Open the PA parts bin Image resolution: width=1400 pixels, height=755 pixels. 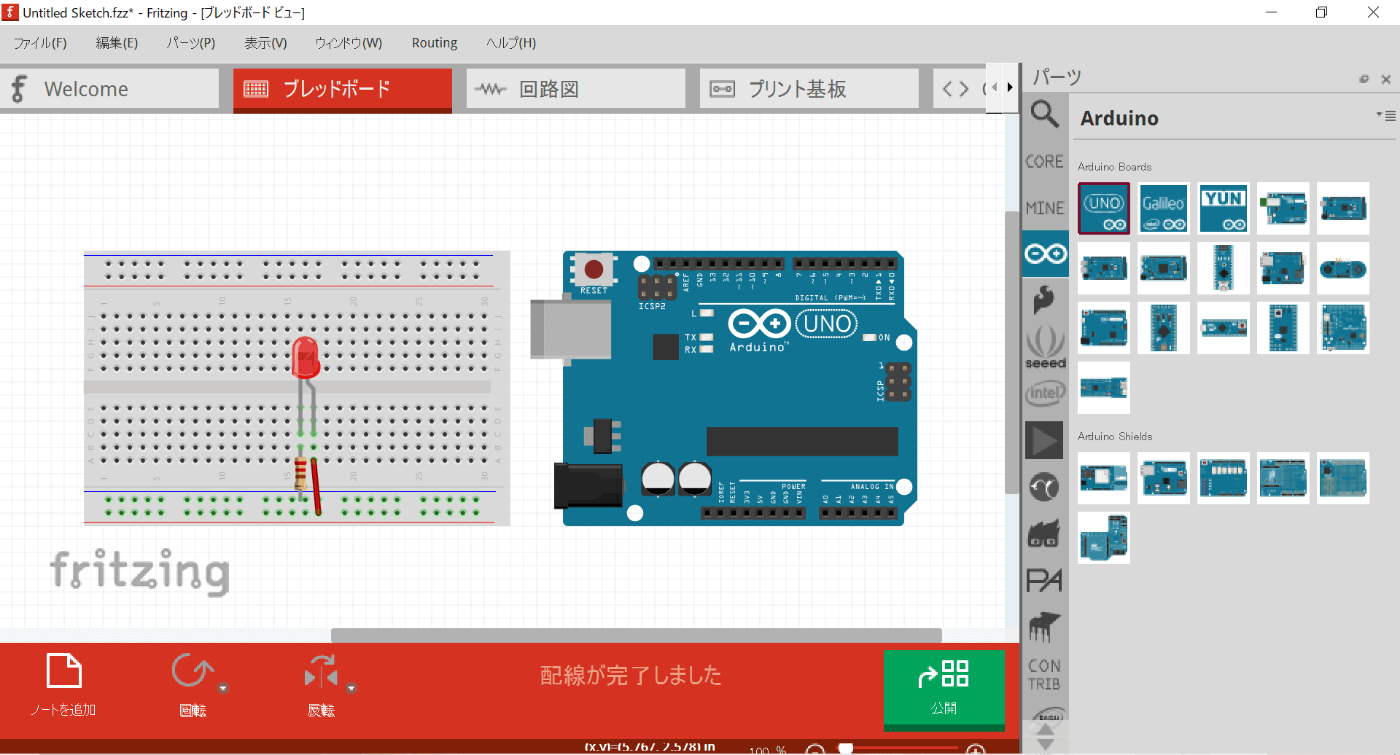point(1045,580)
